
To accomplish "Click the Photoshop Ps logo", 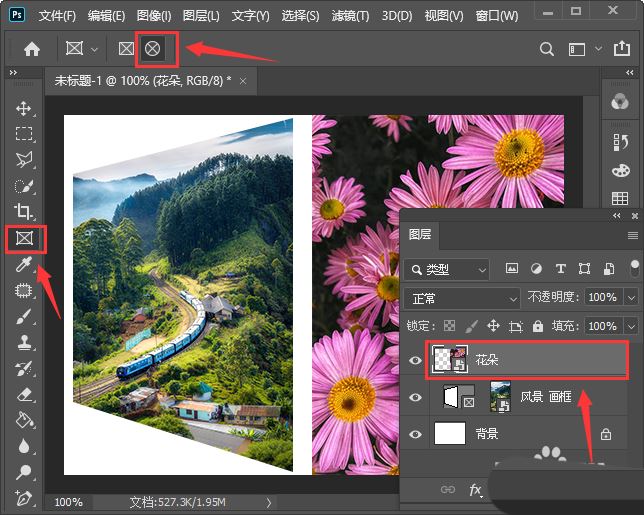I will coord(17,15).
